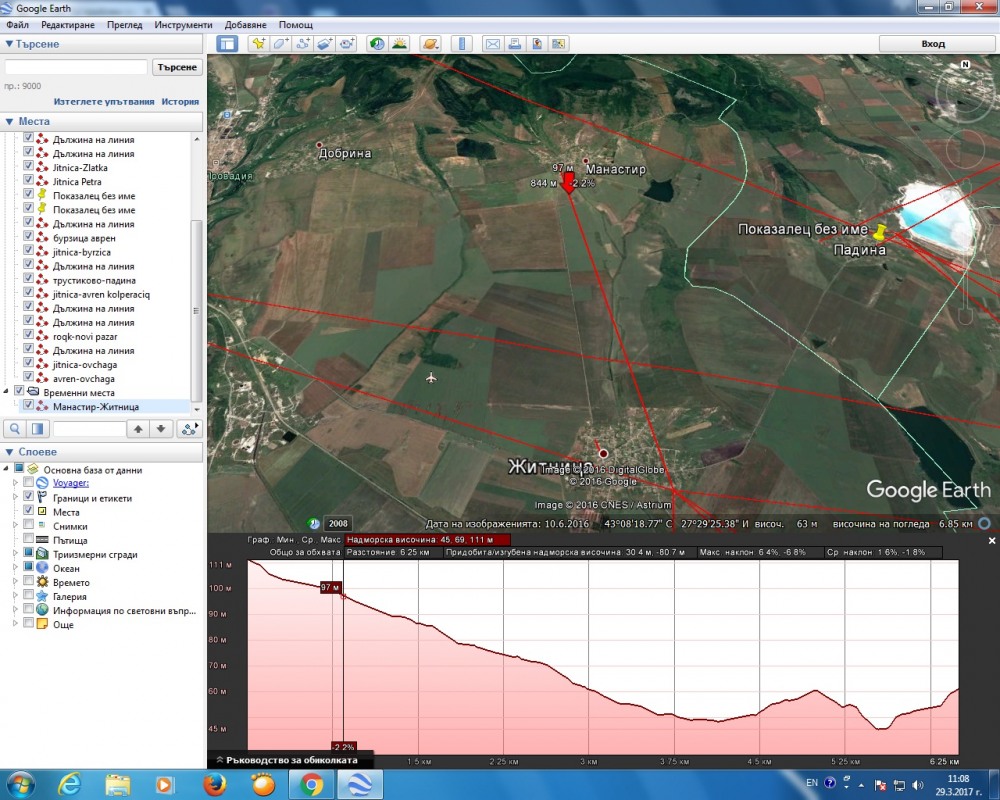Uncheck the Манастир-Житница temporary place

point(30,406)
